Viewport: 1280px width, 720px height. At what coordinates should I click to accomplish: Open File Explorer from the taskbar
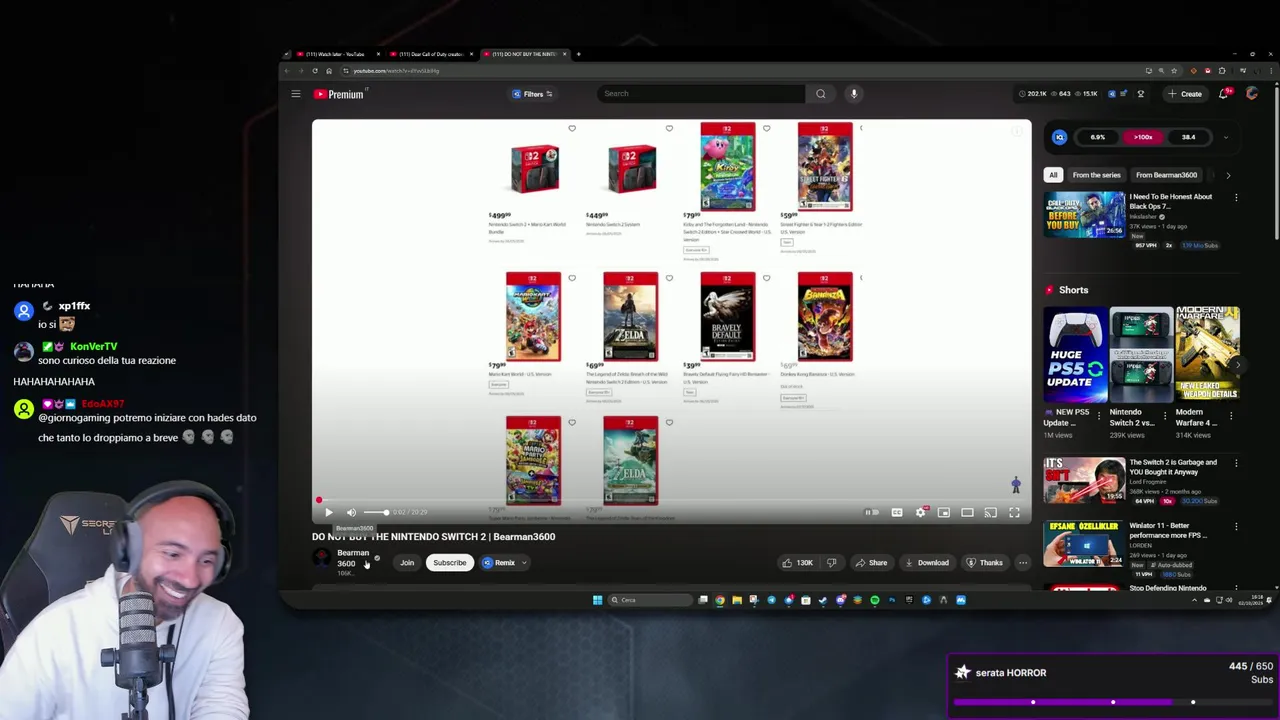point(737,600)
